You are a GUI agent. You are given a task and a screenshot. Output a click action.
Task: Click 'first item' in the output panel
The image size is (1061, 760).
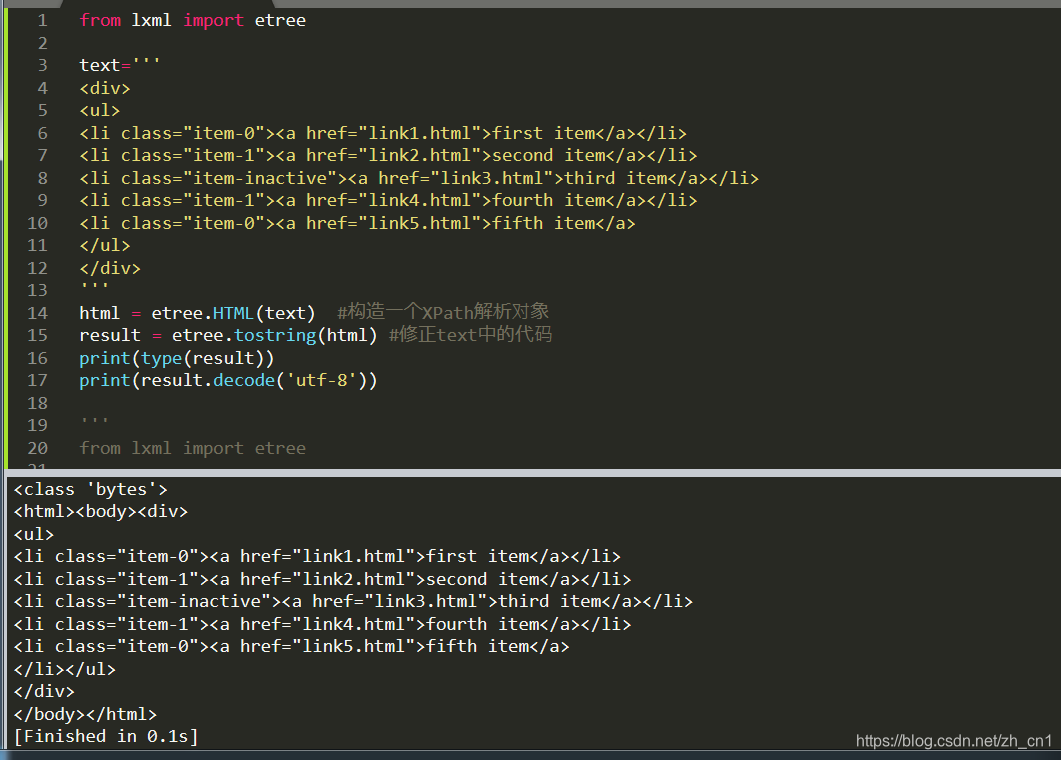coord(477,556)
